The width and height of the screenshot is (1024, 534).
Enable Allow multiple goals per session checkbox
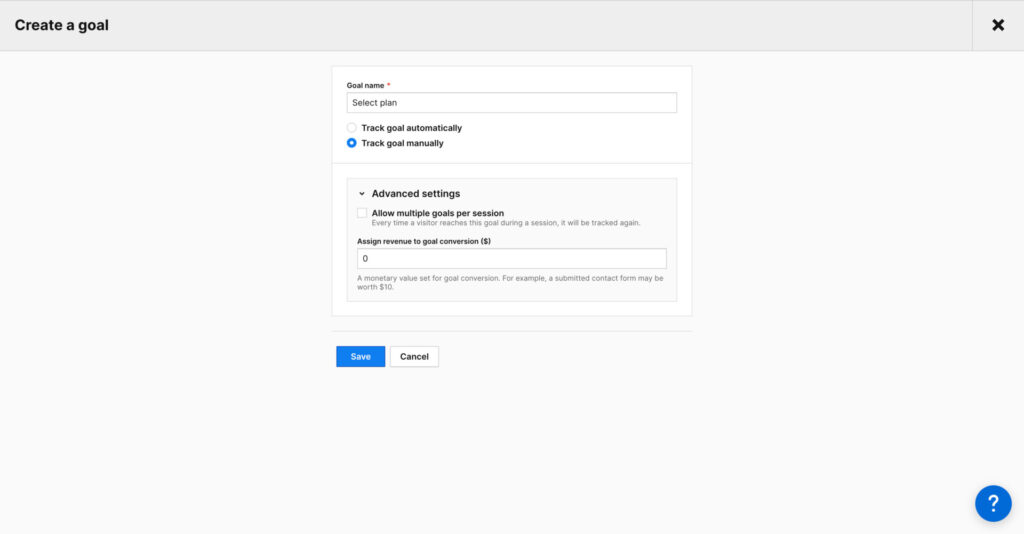362,213
